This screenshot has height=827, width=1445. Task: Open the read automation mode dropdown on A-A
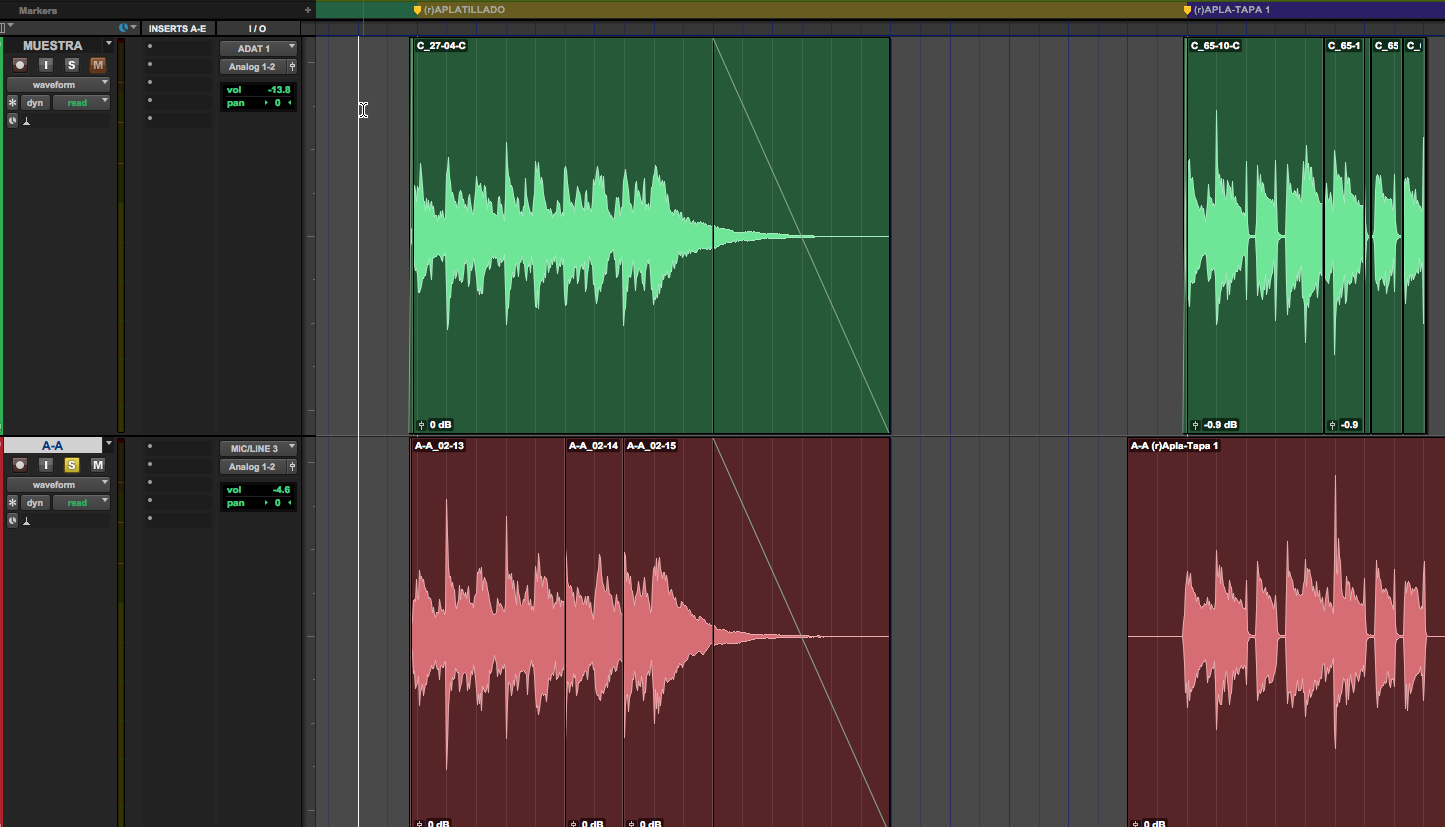[81, 501]
